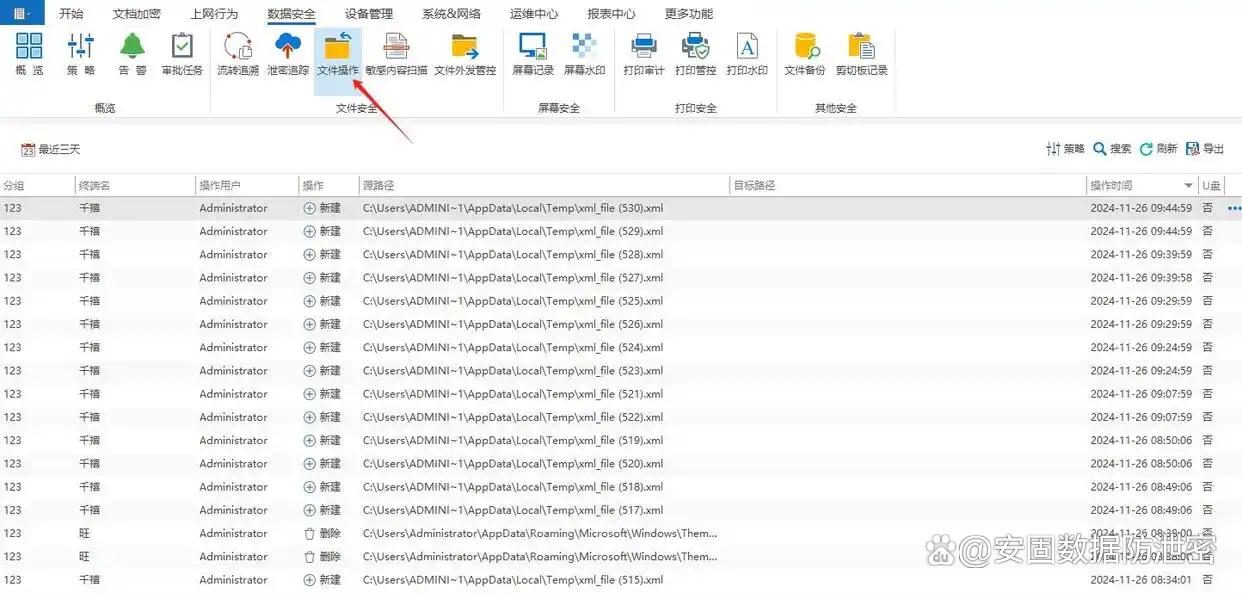Select the row with xml_file (527).xml
This screenshot has height=593, width=1242.
pos(621,278)
